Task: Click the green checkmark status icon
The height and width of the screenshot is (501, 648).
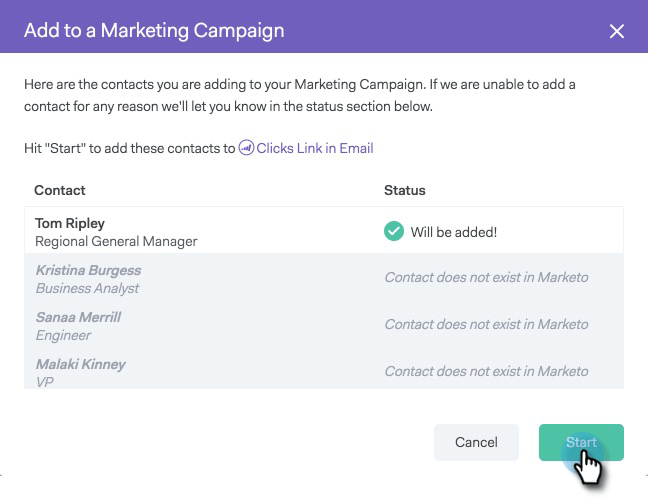Action: pos(394,232)
